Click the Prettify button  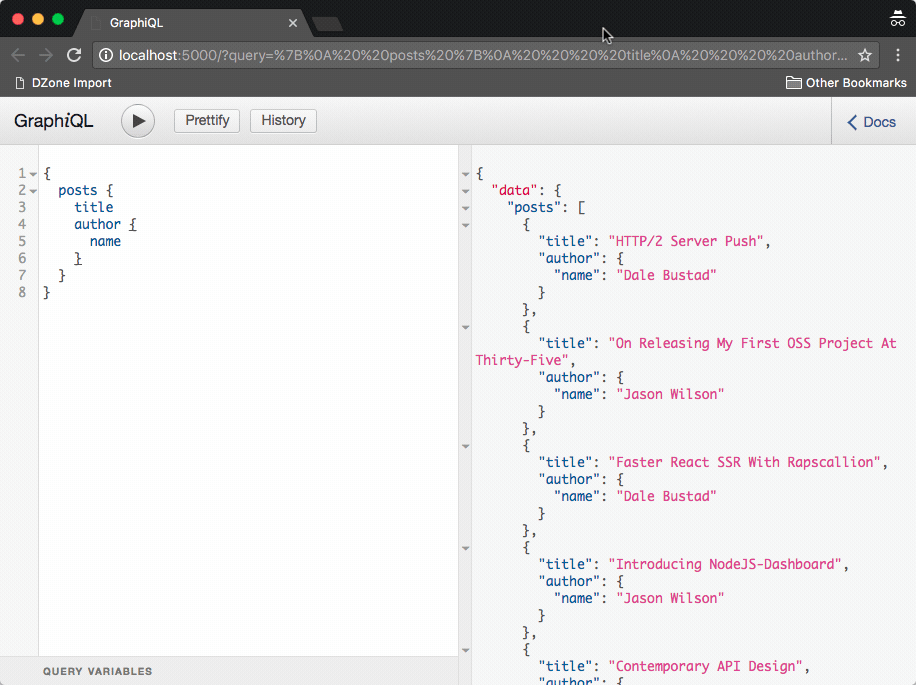click(x=207, y=121)
